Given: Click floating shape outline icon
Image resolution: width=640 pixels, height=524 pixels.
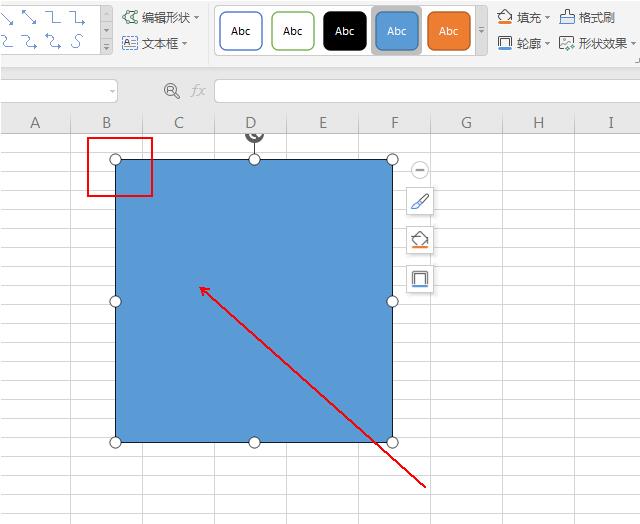Looking at the screenshot, I should click(x=420, y=279).
